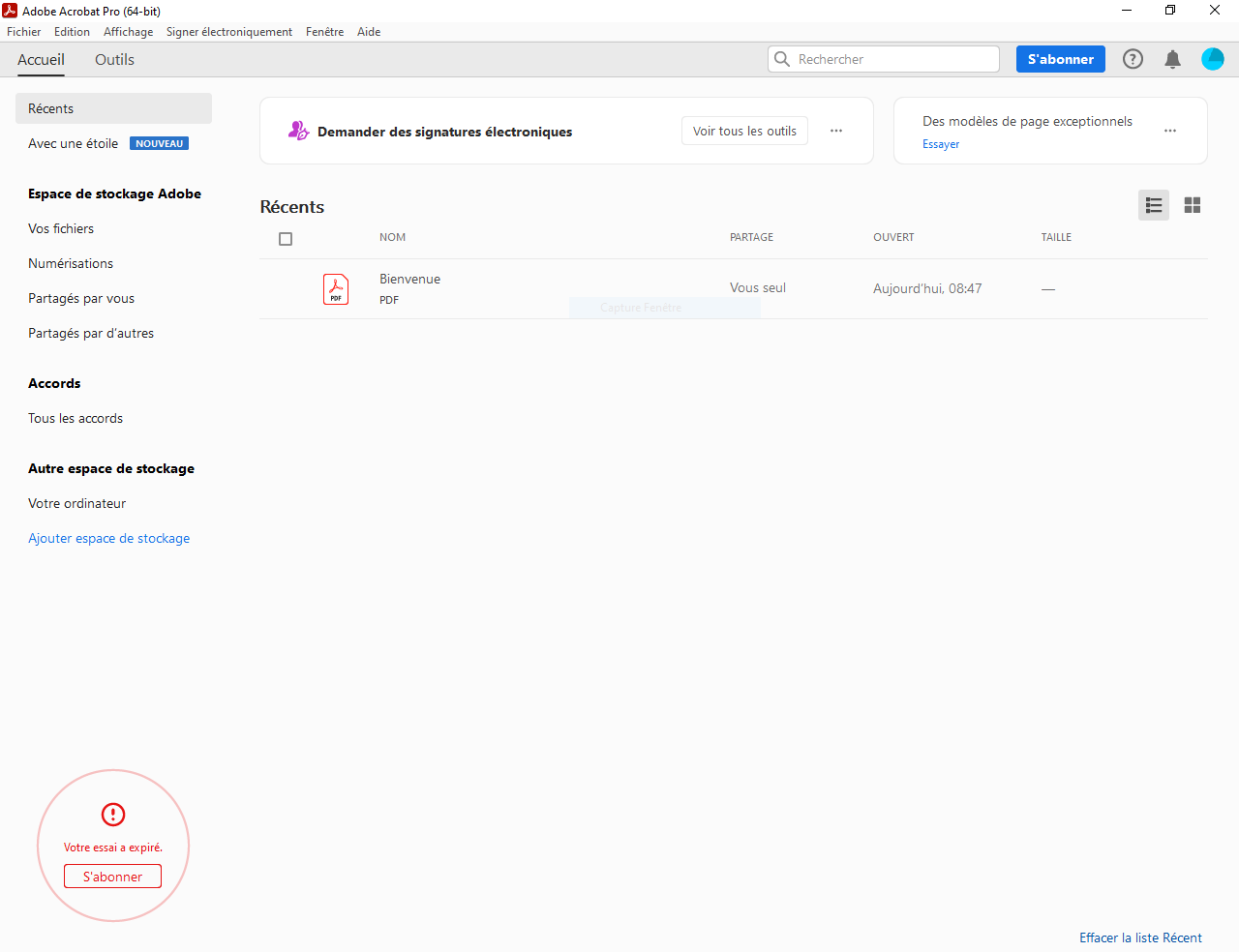Click Effacer la liste Récent link
The image size is (1239, 952).
[x=1140, y=937]
